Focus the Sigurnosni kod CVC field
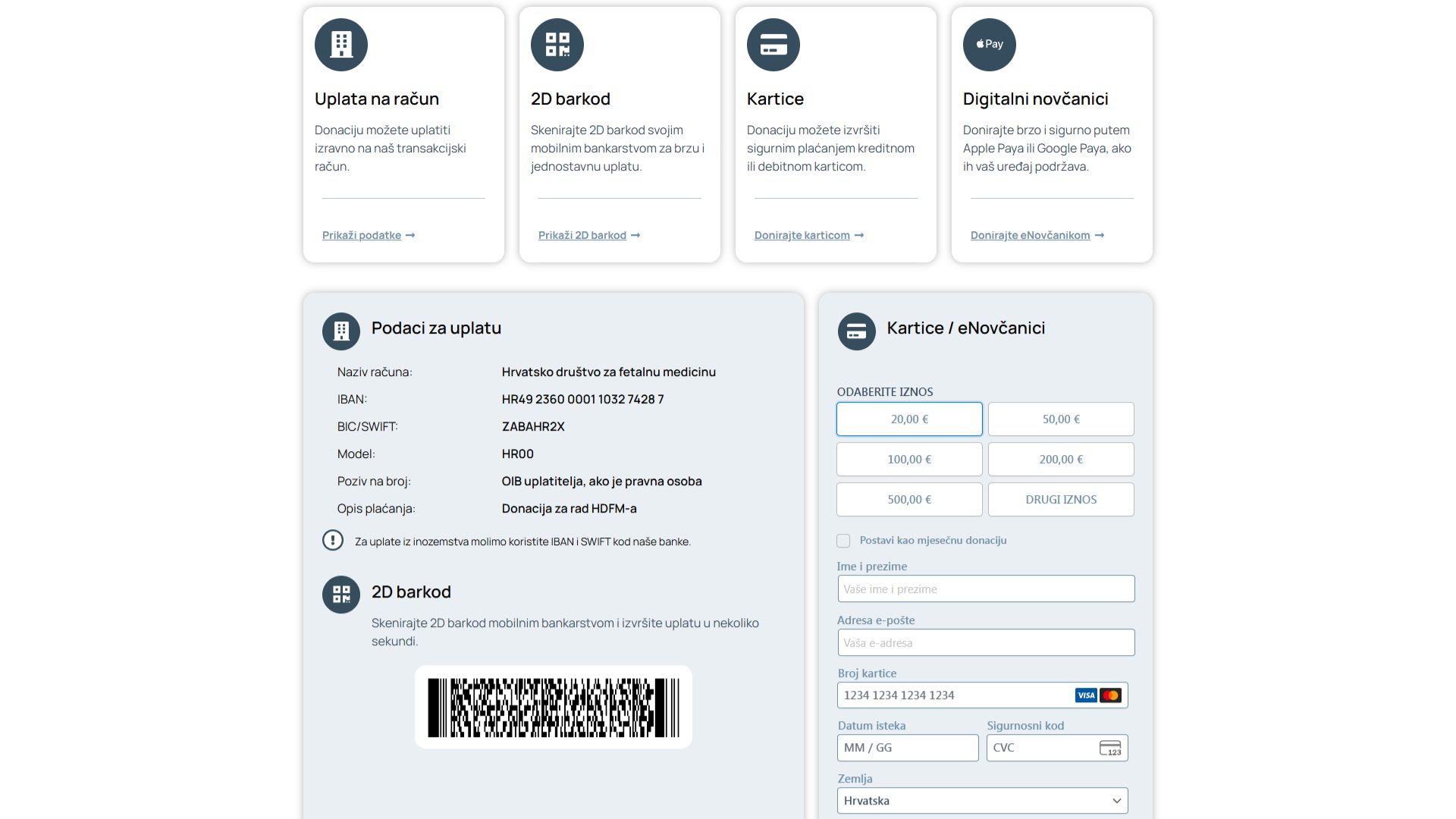Image resolution: width=1456 pixels, height=819 pixels. pyautogui.click(x=1057, y=748)
